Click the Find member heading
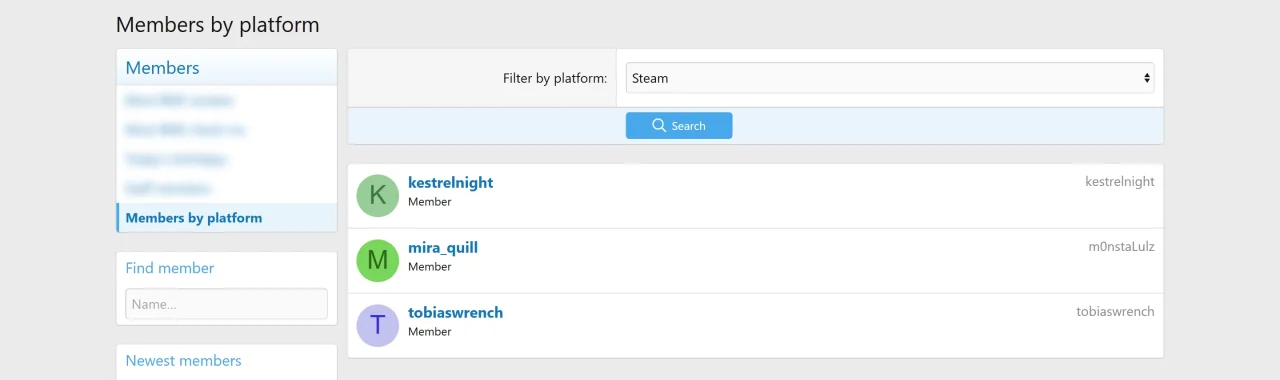The image size is (1280, 380). click(170, 268)
